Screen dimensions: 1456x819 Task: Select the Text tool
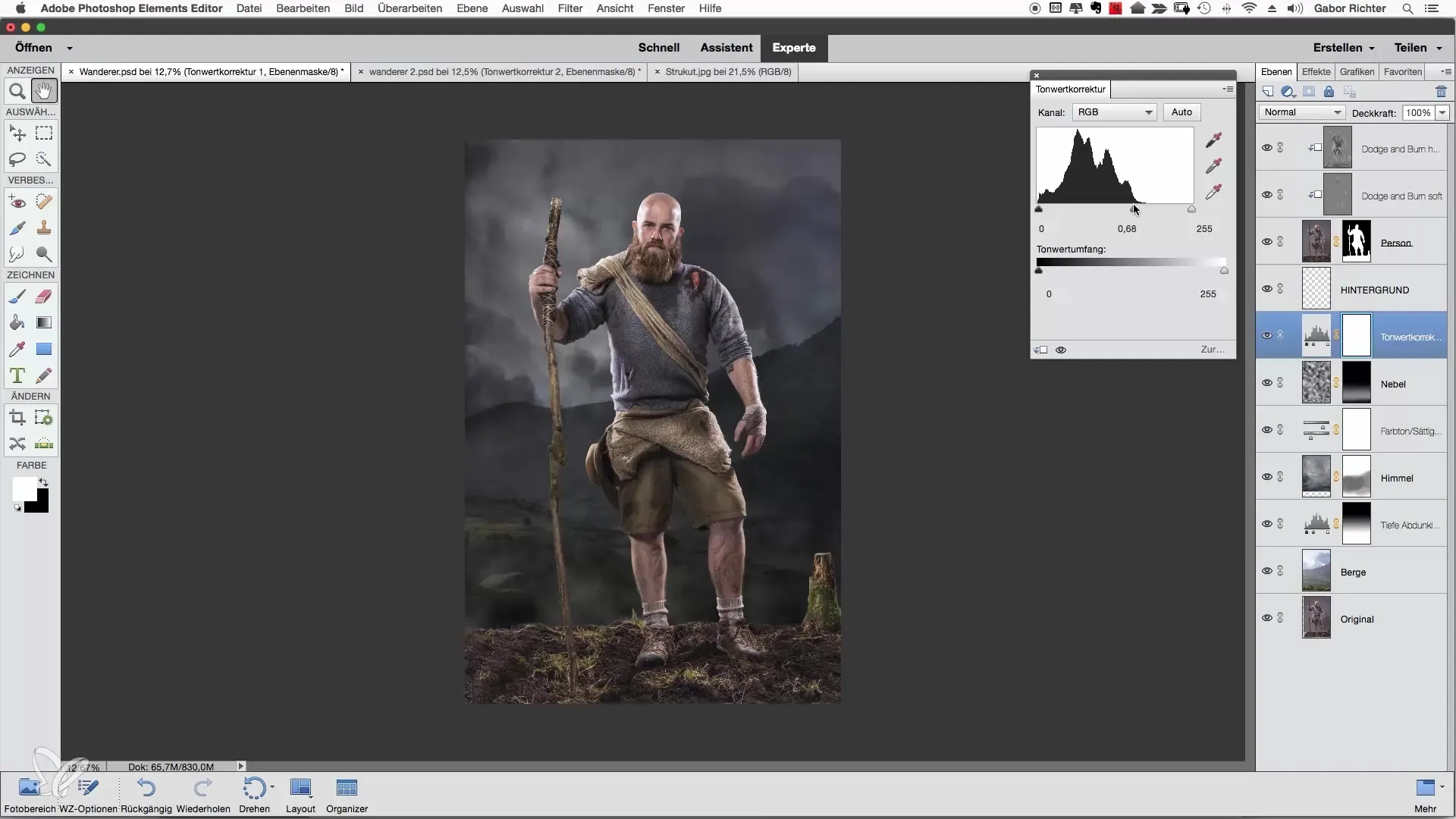(17, 375)
